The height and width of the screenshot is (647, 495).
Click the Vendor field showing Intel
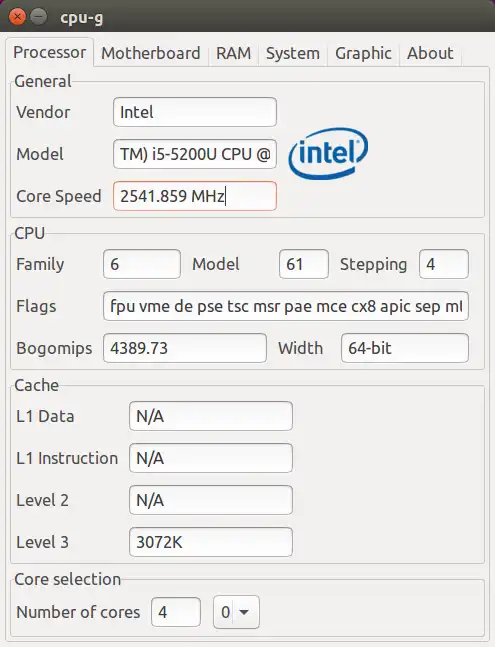point(195,112)
